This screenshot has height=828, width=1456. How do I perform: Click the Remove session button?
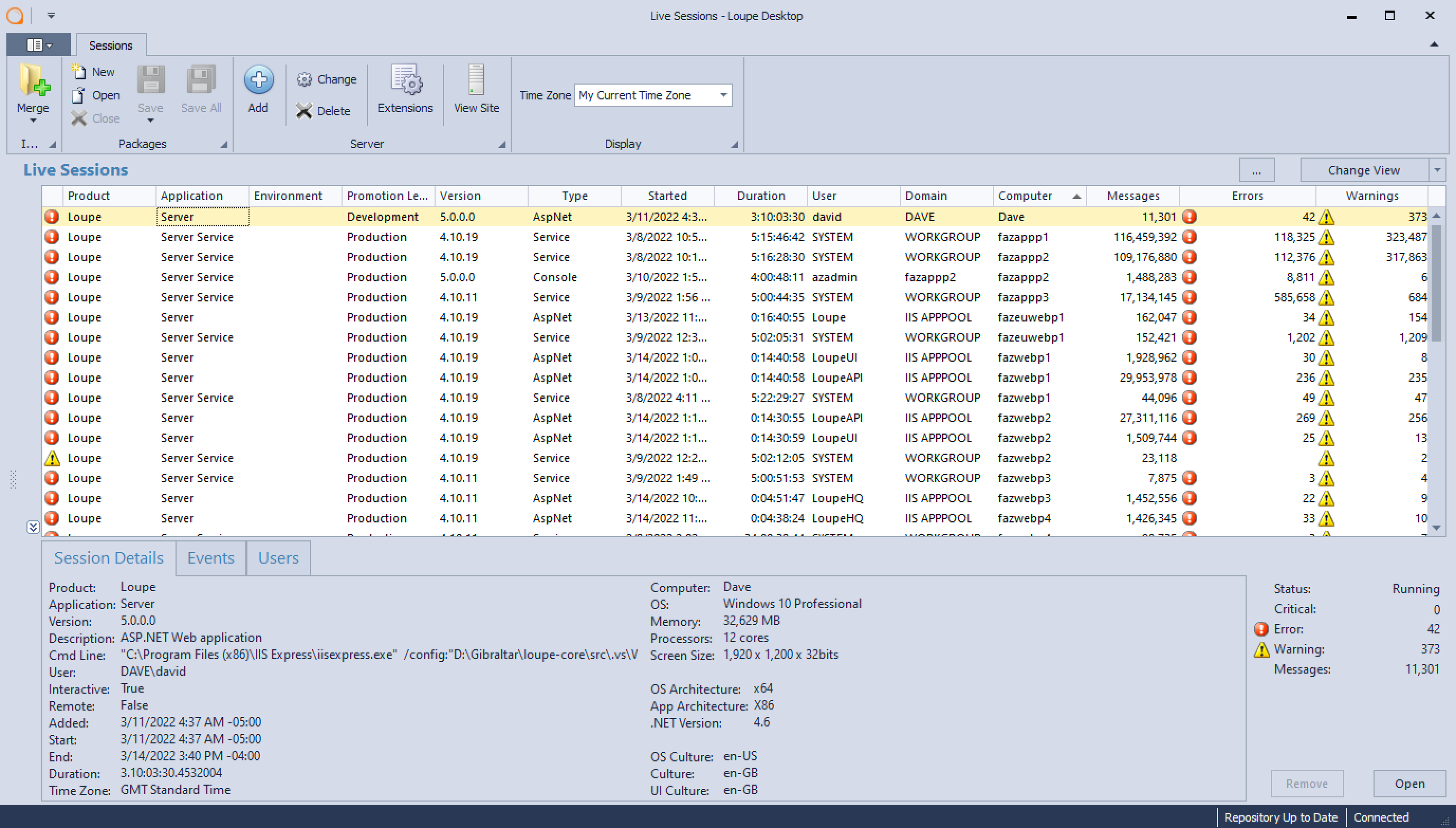coord(1306,784)
